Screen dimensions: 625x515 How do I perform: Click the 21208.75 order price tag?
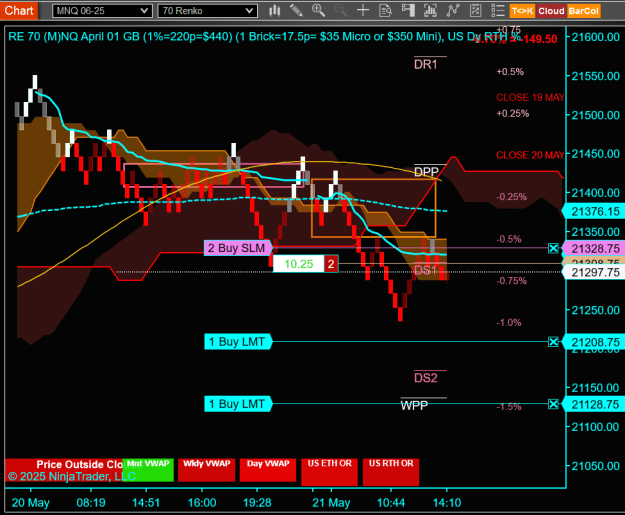[593, 342]
